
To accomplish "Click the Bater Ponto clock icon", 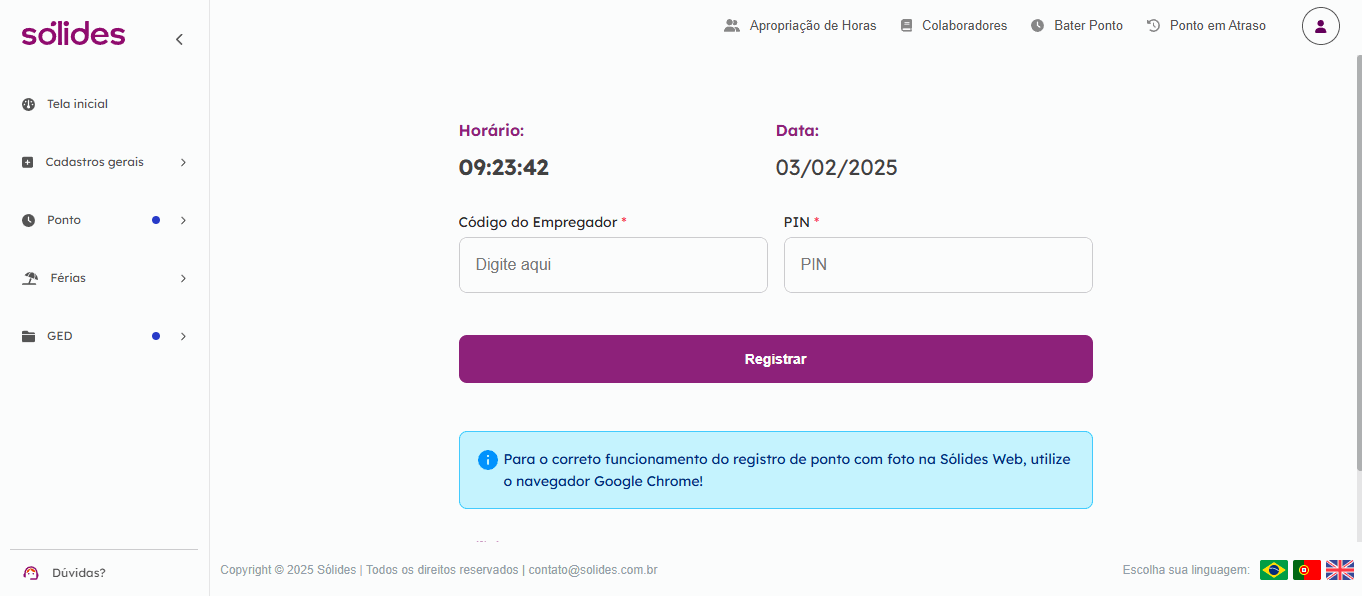I will [x=1037, y=26].
